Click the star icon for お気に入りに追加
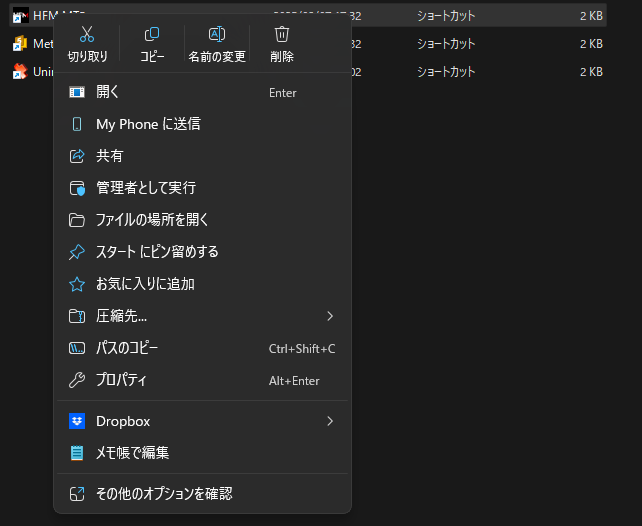The image size is (642, 526). point(77,284)
